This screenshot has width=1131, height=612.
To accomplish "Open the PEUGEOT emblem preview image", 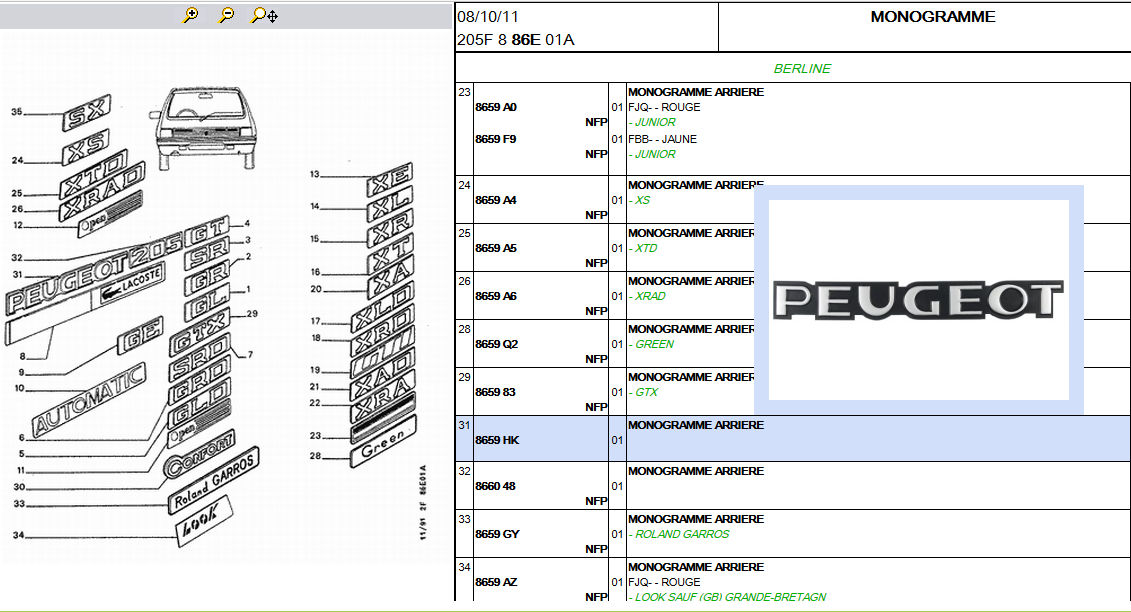I will (x=919, y=300).
